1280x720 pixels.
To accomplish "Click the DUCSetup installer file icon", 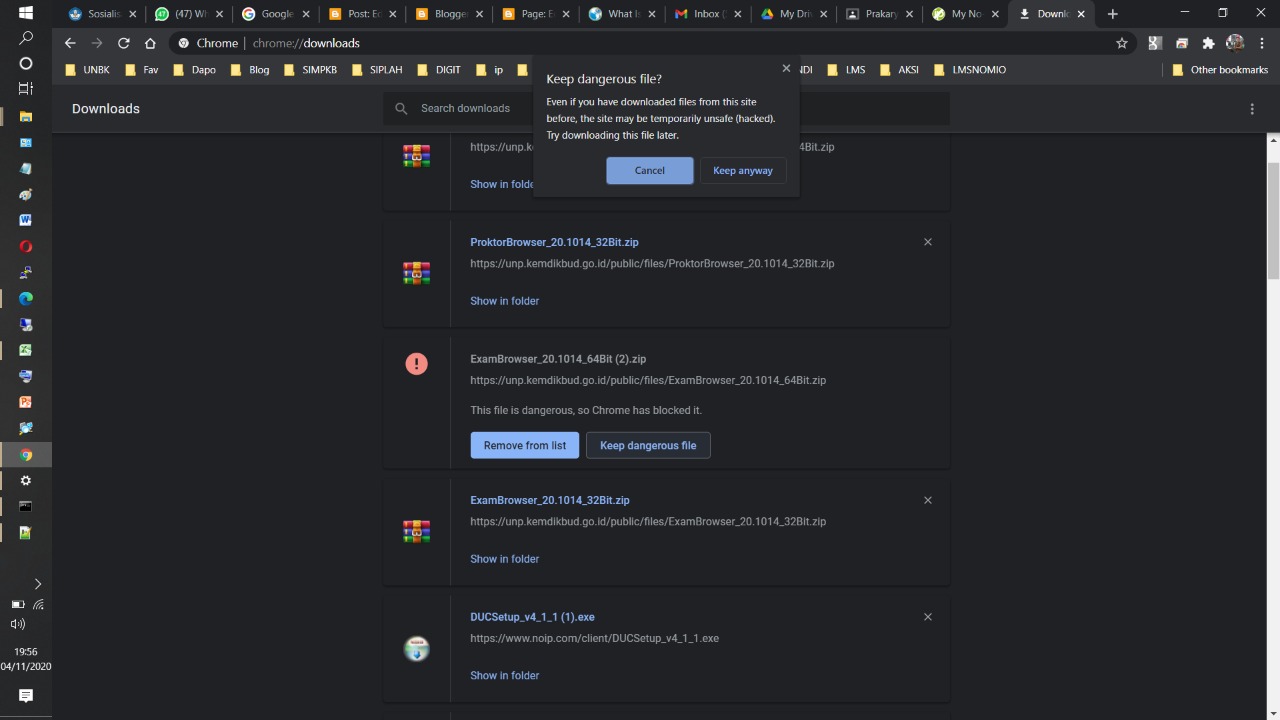I will point(417,649).
